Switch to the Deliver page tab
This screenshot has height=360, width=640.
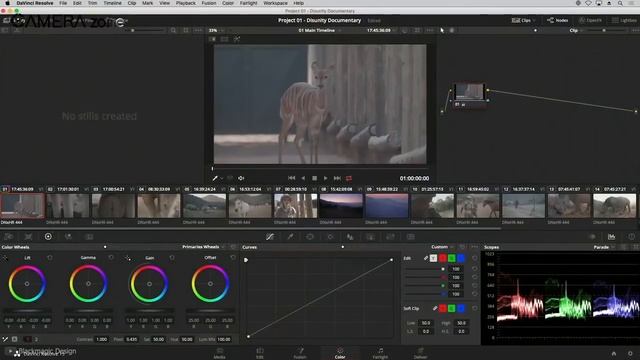(x=420, y=353)
